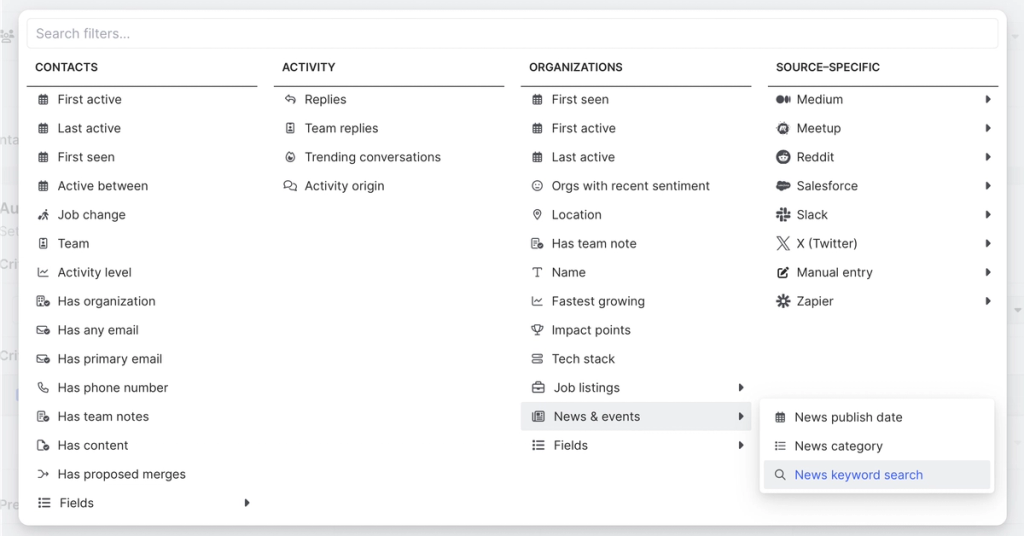The height and width of the screenshot is (536, 1024).
Task: Select News keyword search option
Action: (x=858, y=475)
